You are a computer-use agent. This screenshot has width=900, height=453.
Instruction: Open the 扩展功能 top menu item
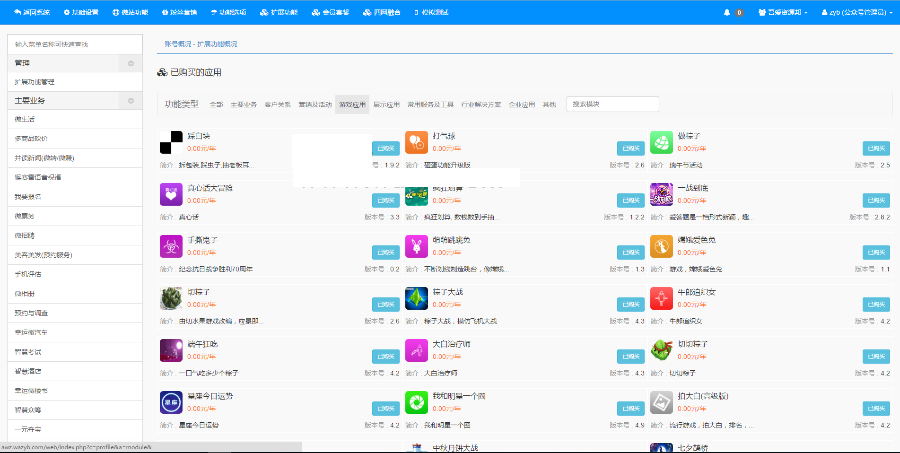pos(278,12)
